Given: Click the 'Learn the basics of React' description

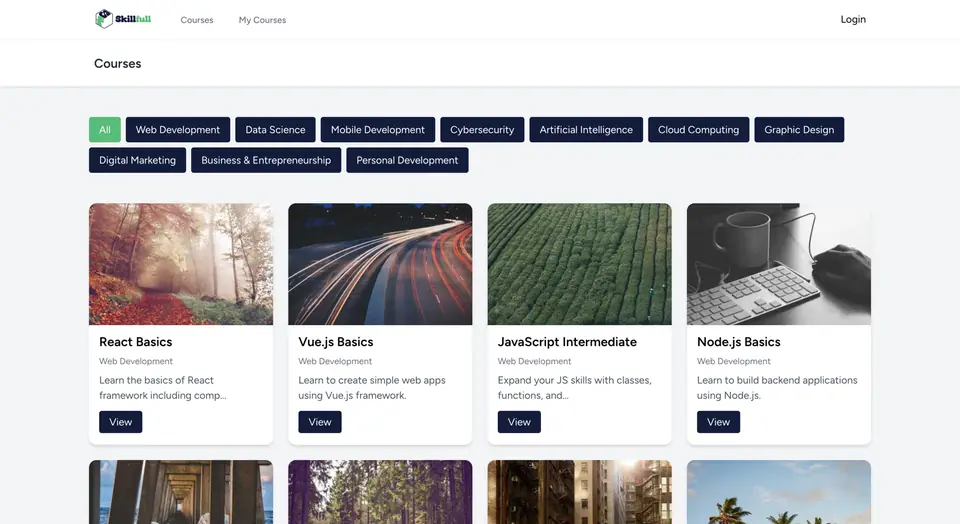Looking at the screenshot, I should (x=163, y=387).
